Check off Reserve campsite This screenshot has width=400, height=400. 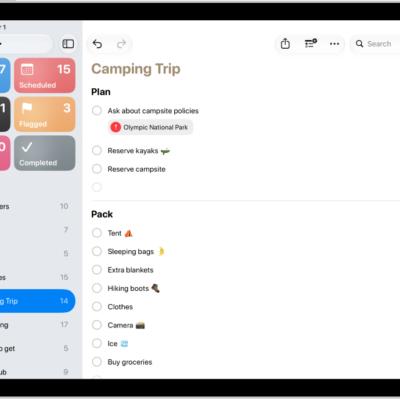(x=97, y=169)
